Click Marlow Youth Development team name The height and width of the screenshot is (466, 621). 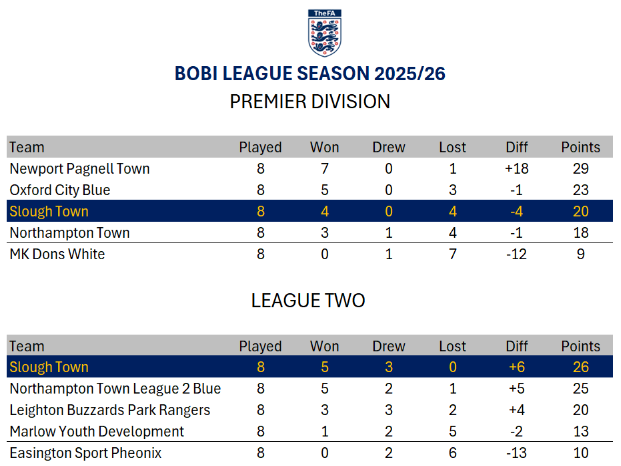point(97,431)
